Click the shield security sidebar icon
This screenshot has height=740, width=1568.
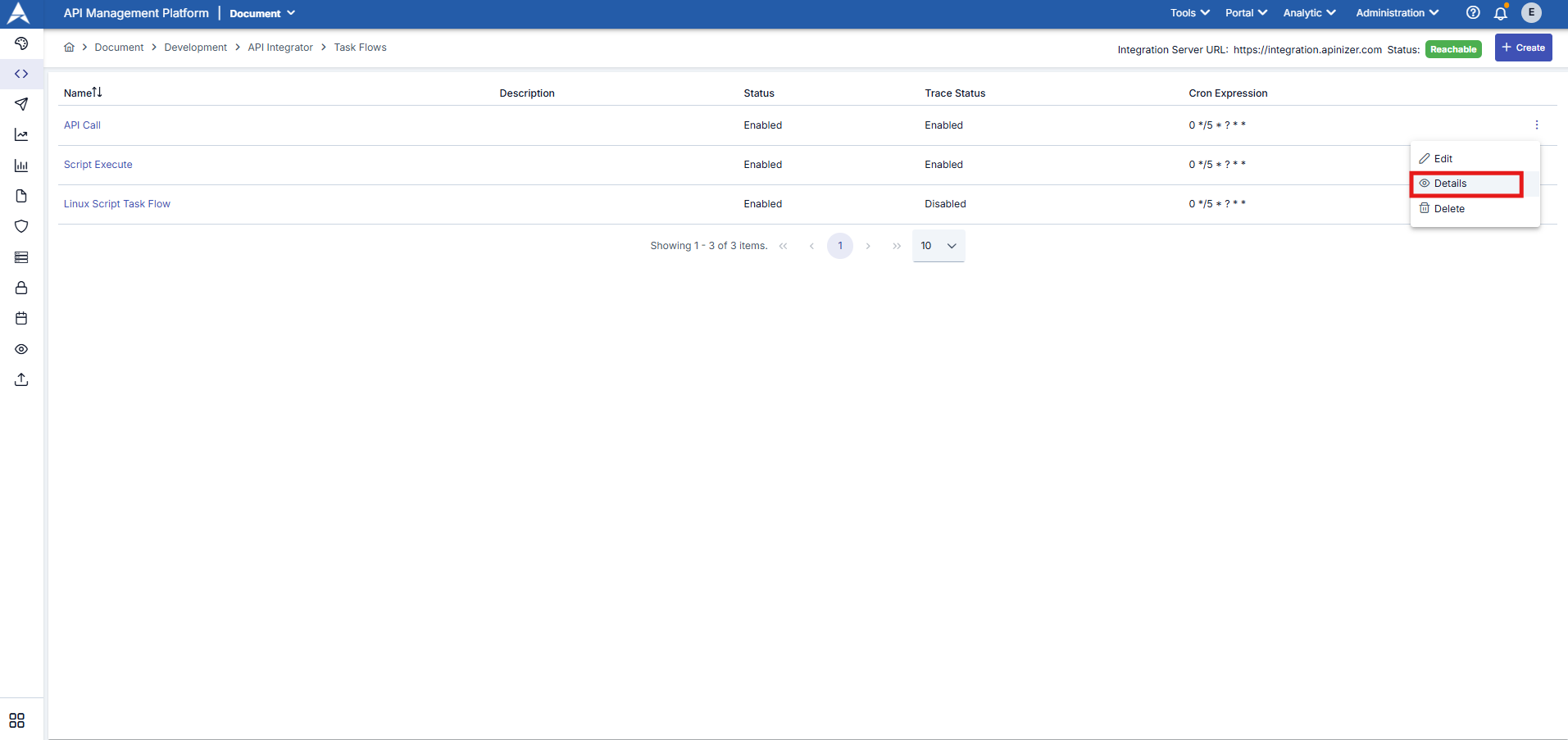pyautogui.click(x=21, y=226)
